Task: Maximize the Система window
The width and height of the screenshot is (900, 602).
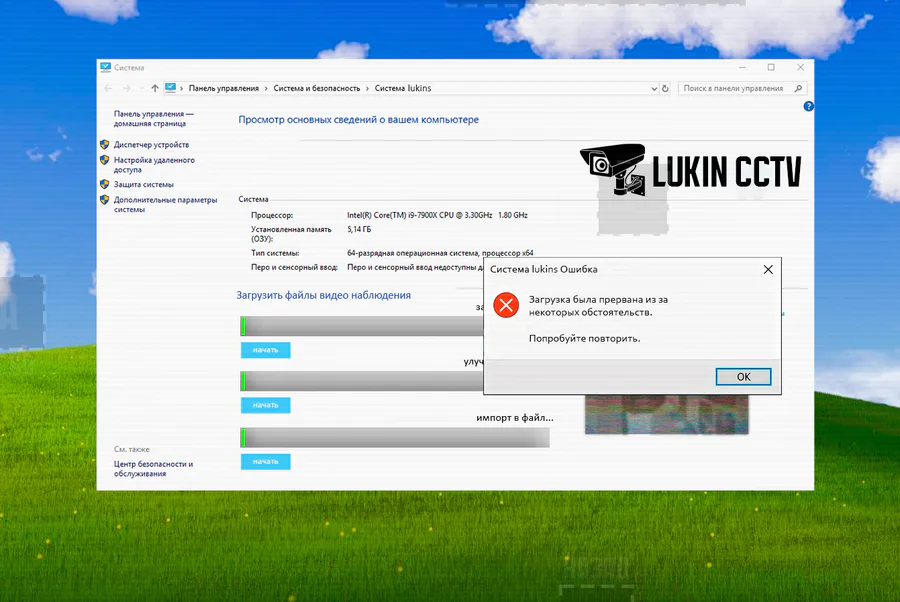Action: pyautogui.click(x=771, y=67)
